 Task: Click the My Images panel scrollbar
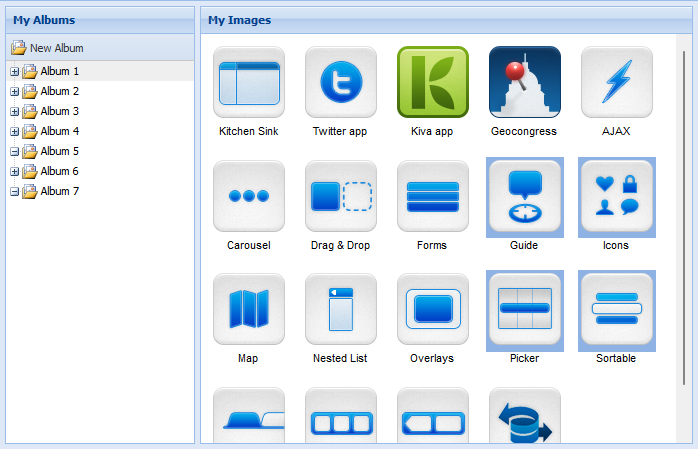tap(684, 218)
